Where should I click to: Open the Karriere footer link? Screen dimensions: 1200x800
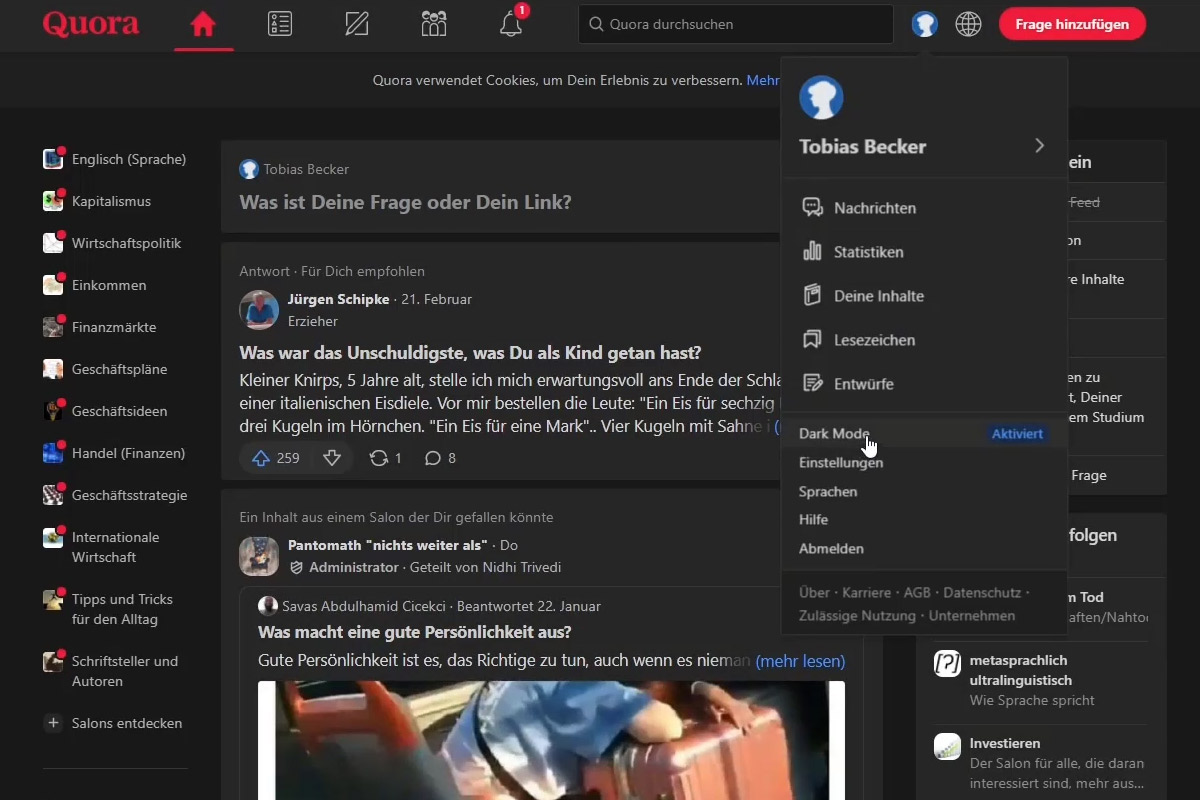pos(866,593)
